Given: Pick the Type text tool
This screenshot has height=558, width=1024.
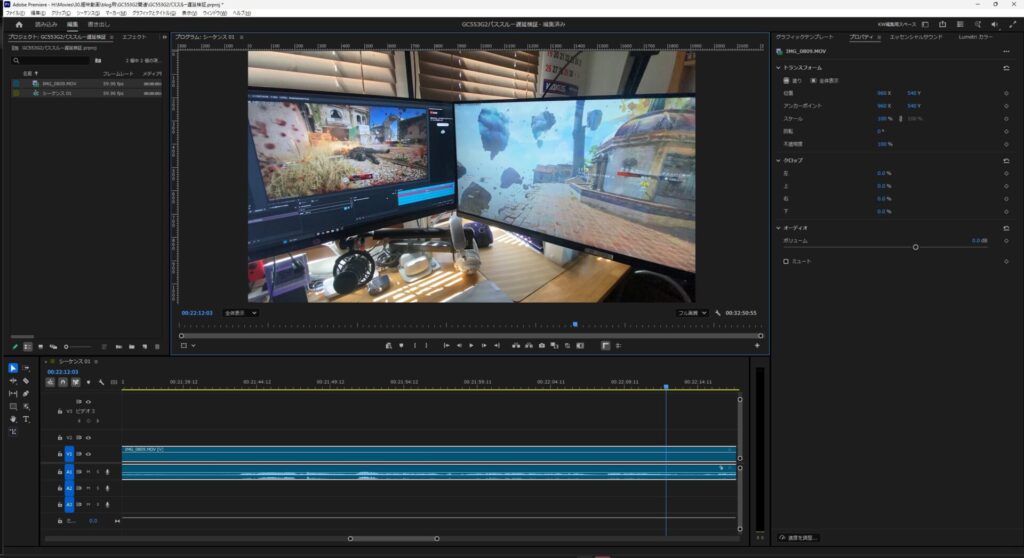Looking at the screenshot, I should 26,419.
